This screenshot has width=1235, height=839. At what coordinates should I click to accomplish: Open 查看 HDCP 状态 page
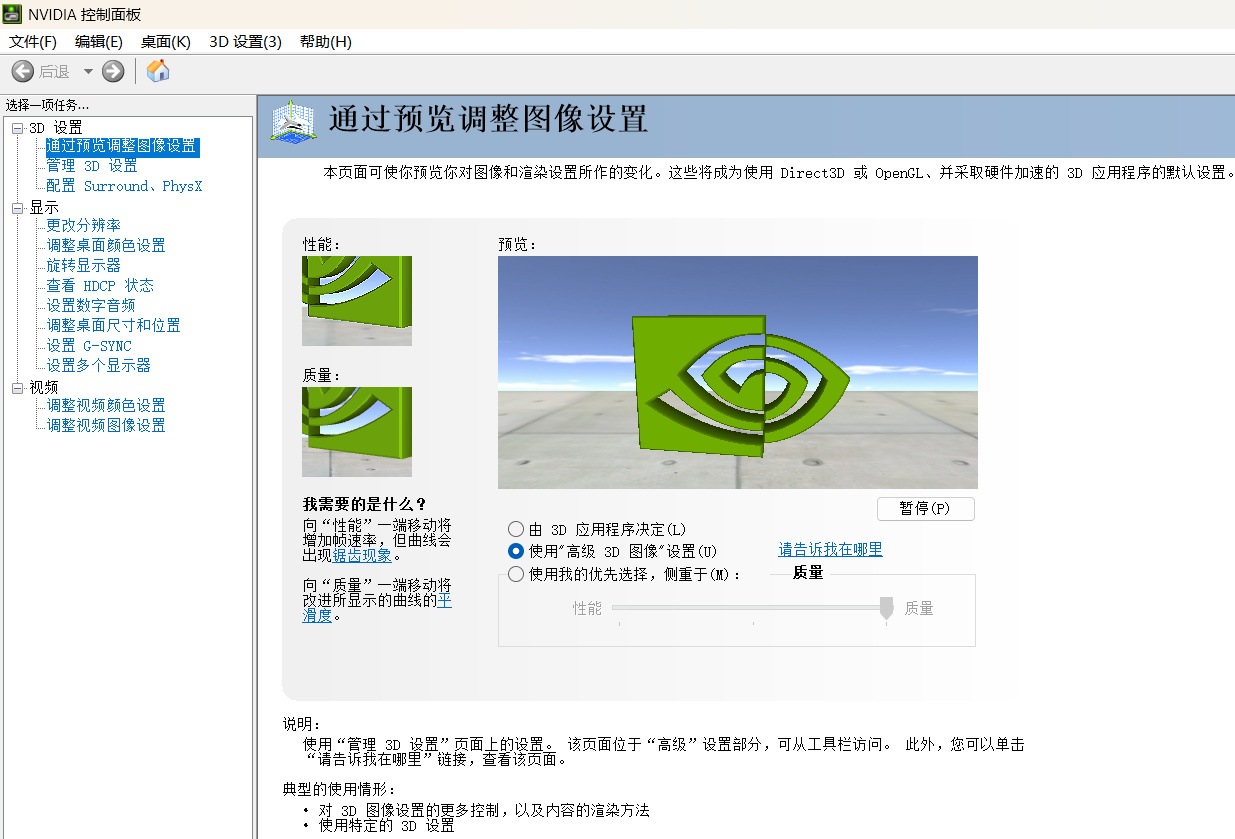coord(100,286)
